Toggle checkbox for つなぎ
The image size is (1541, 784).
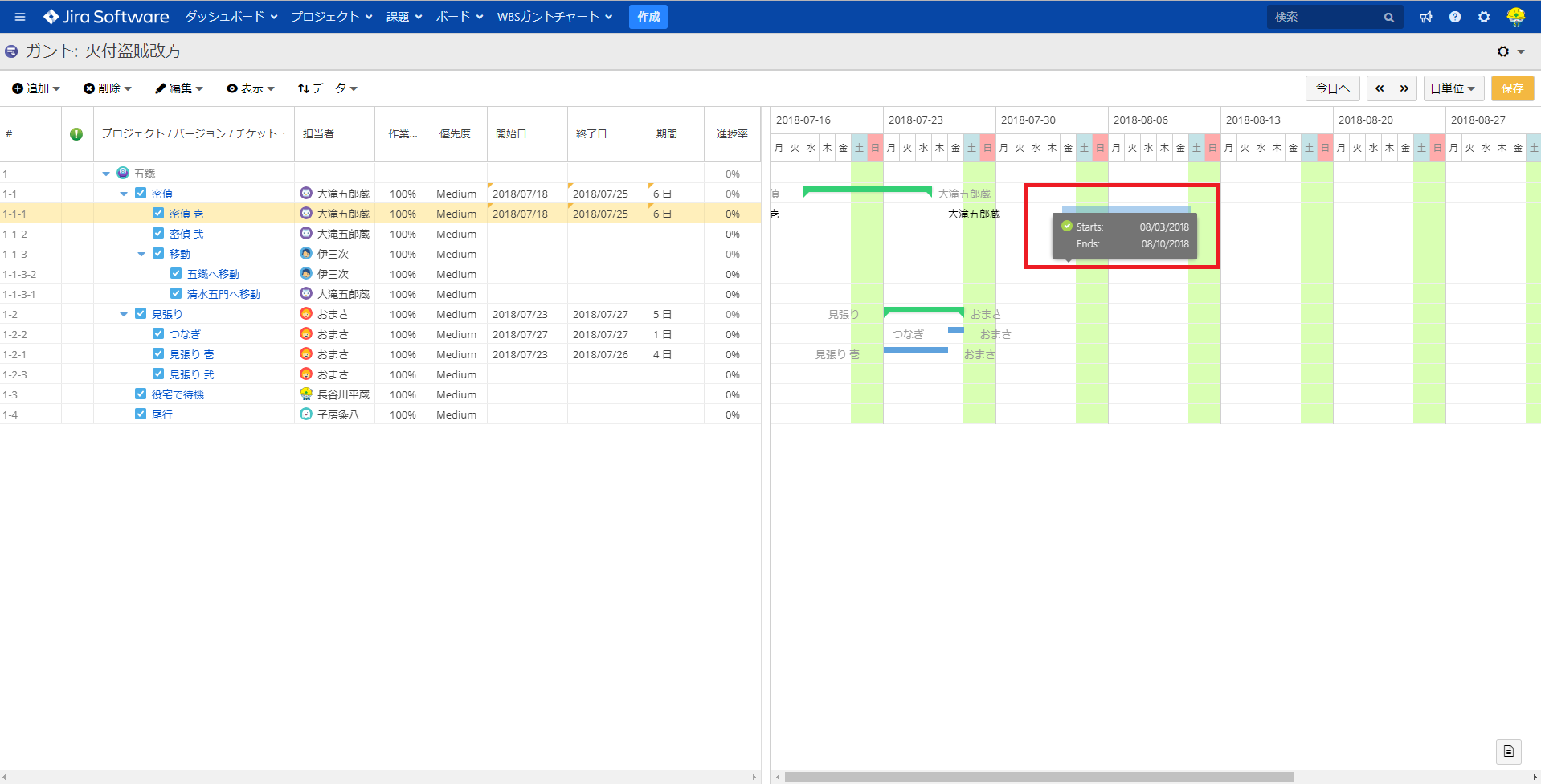tap(158, 333)
